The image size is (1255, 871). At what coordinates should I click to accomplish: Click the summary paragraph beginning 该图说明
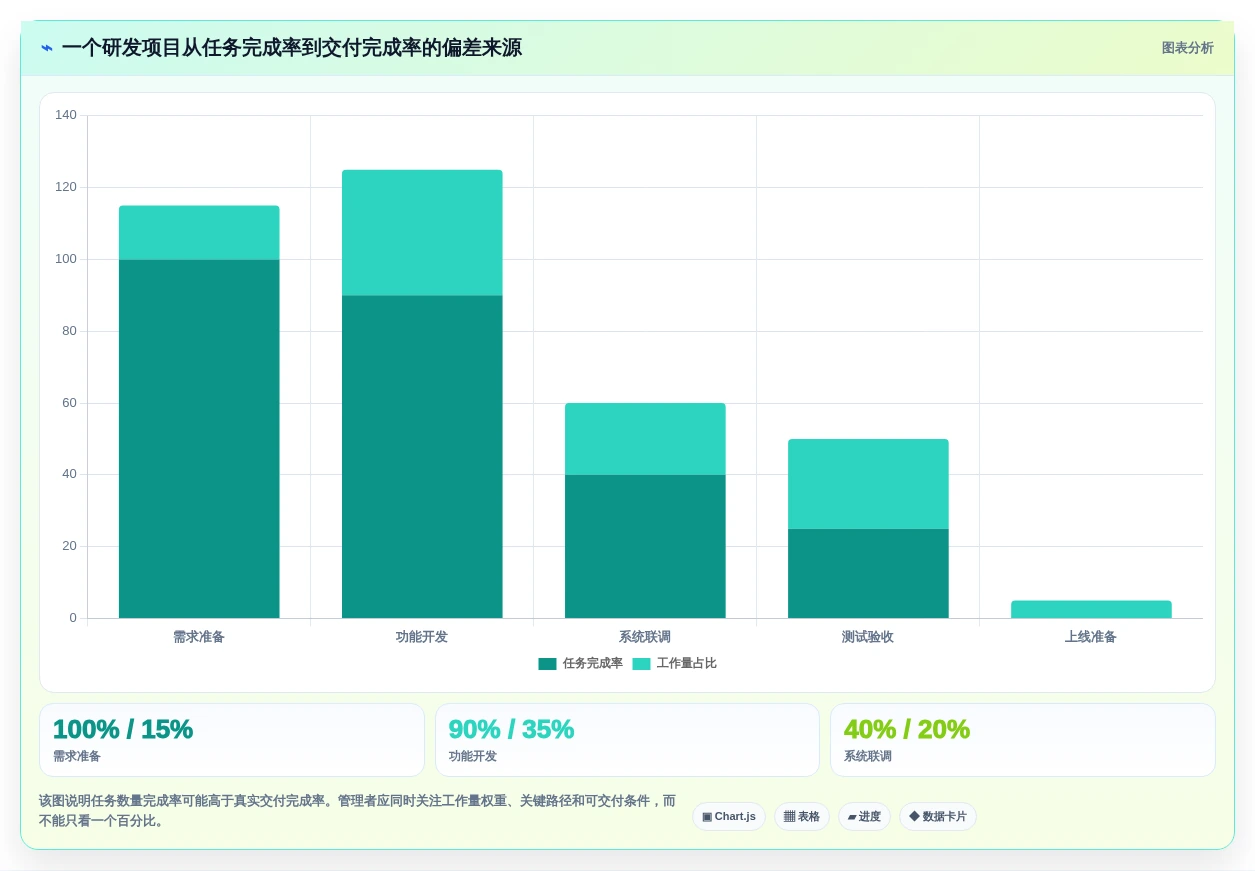point(357,811)
